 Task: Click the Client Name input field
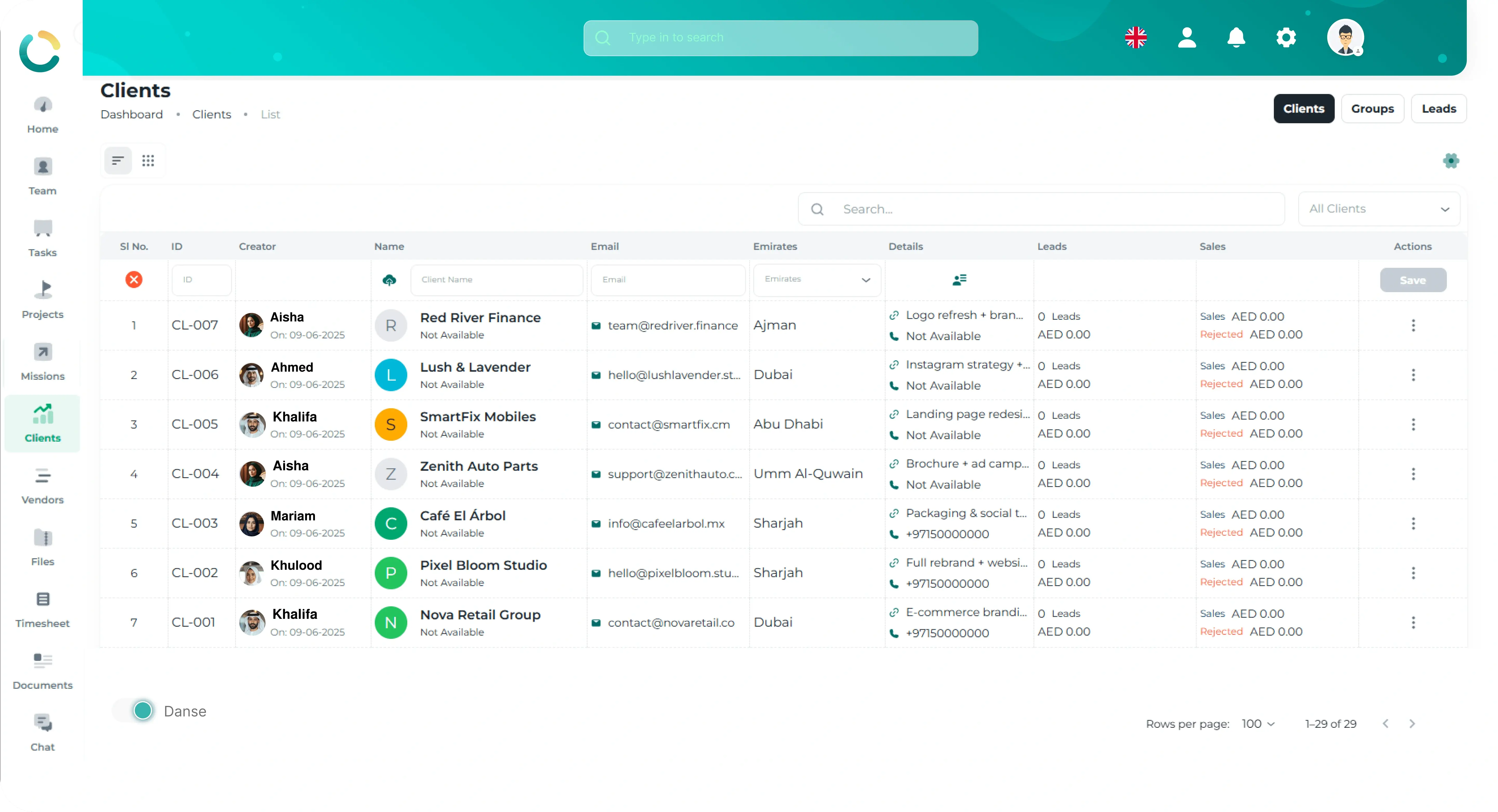(497, 280)
